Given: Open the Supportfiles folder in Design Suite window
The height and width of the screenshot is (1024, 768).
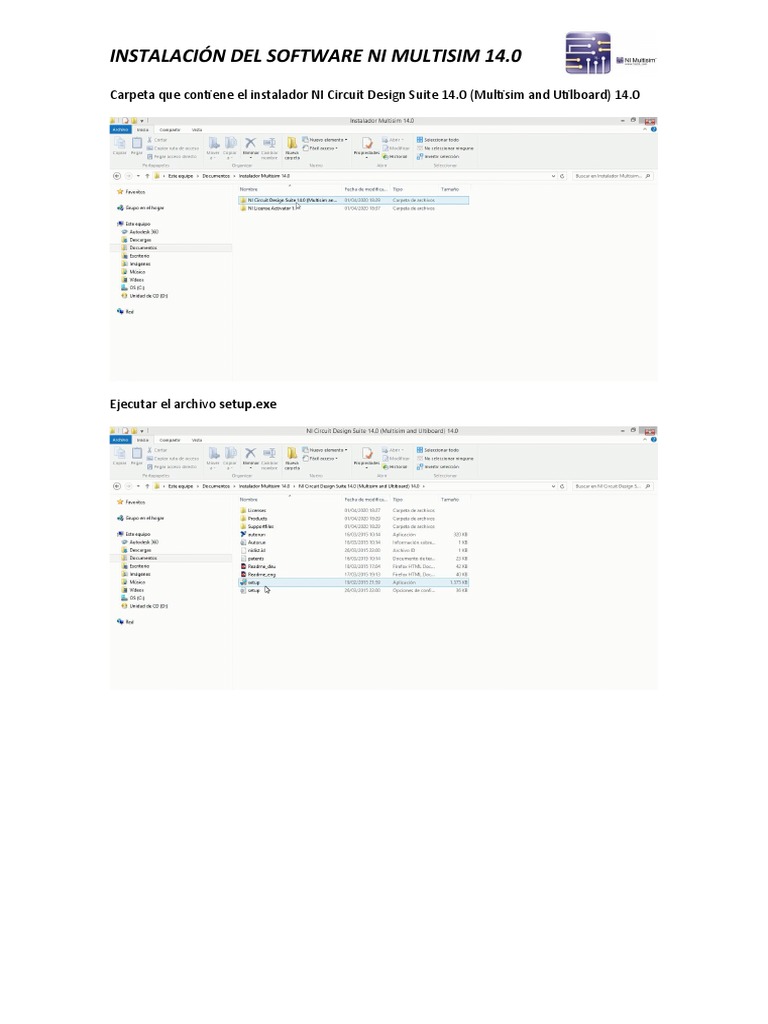Looking at the screenshot, I should [x=353, y=526].
